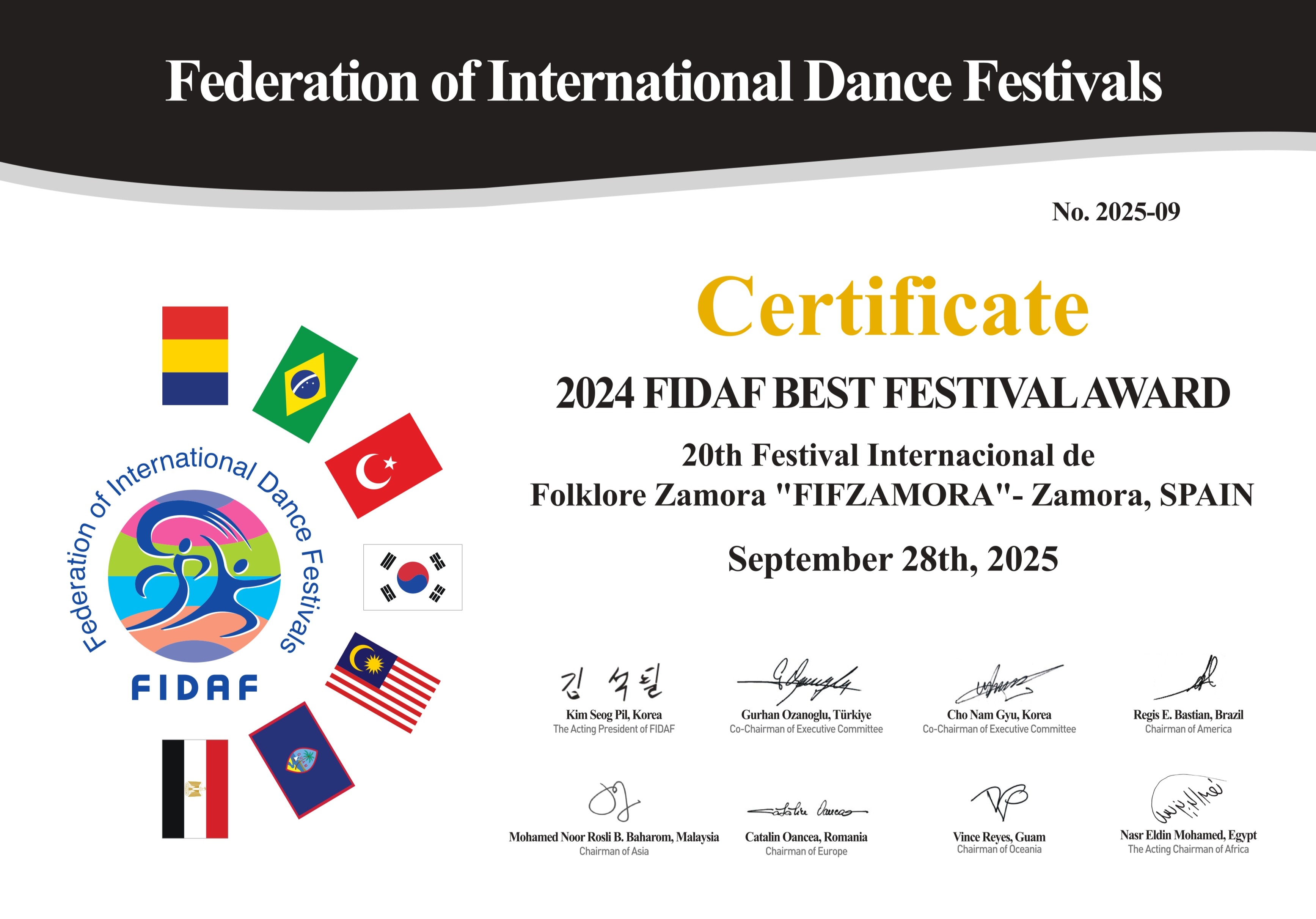This screenshot has width=1316, height=919.
Task: Click the gold Certificate heading
Action: (x=892, y=307)
